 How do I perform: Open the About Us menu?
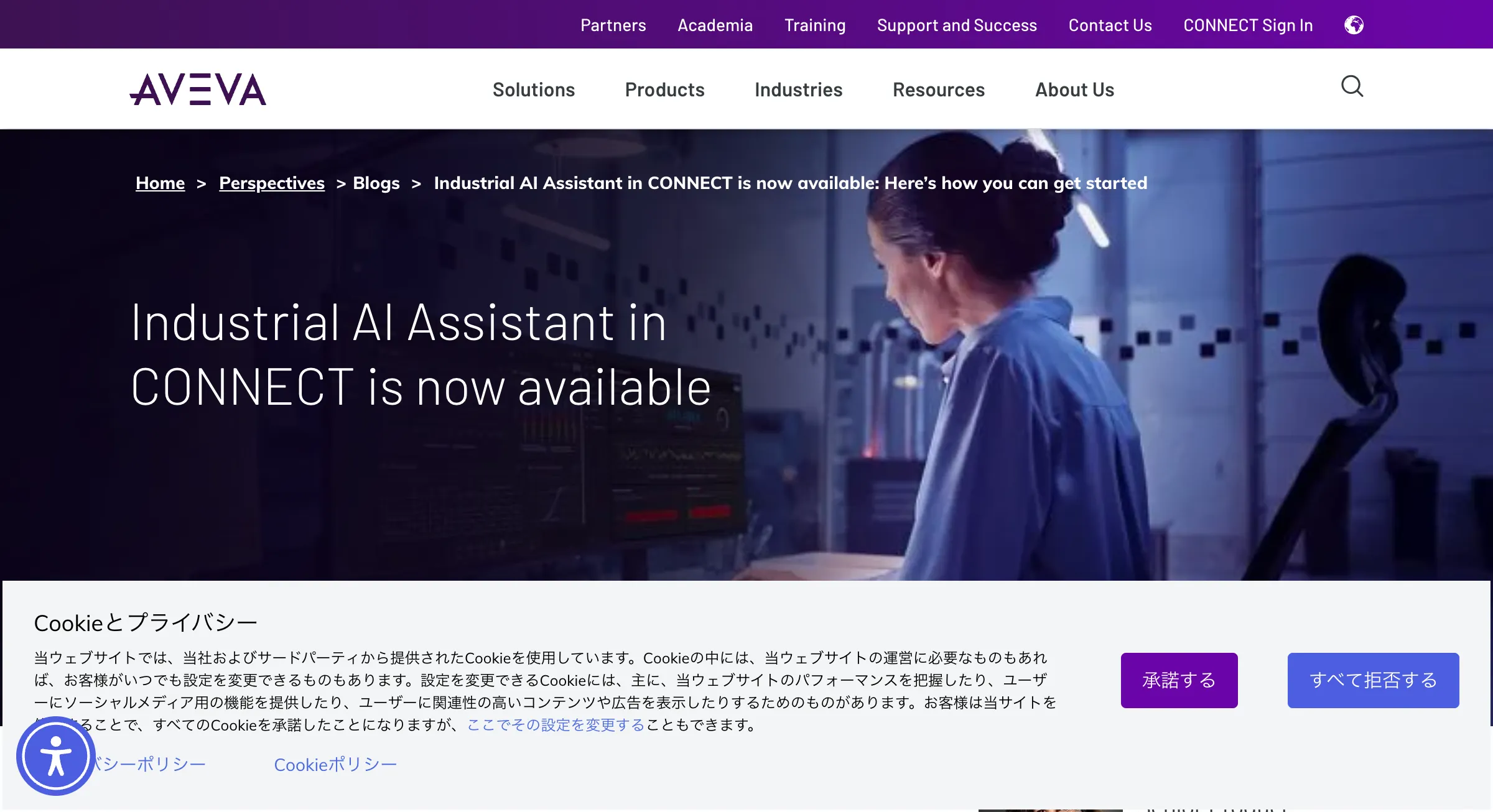tap(1074, 90)
